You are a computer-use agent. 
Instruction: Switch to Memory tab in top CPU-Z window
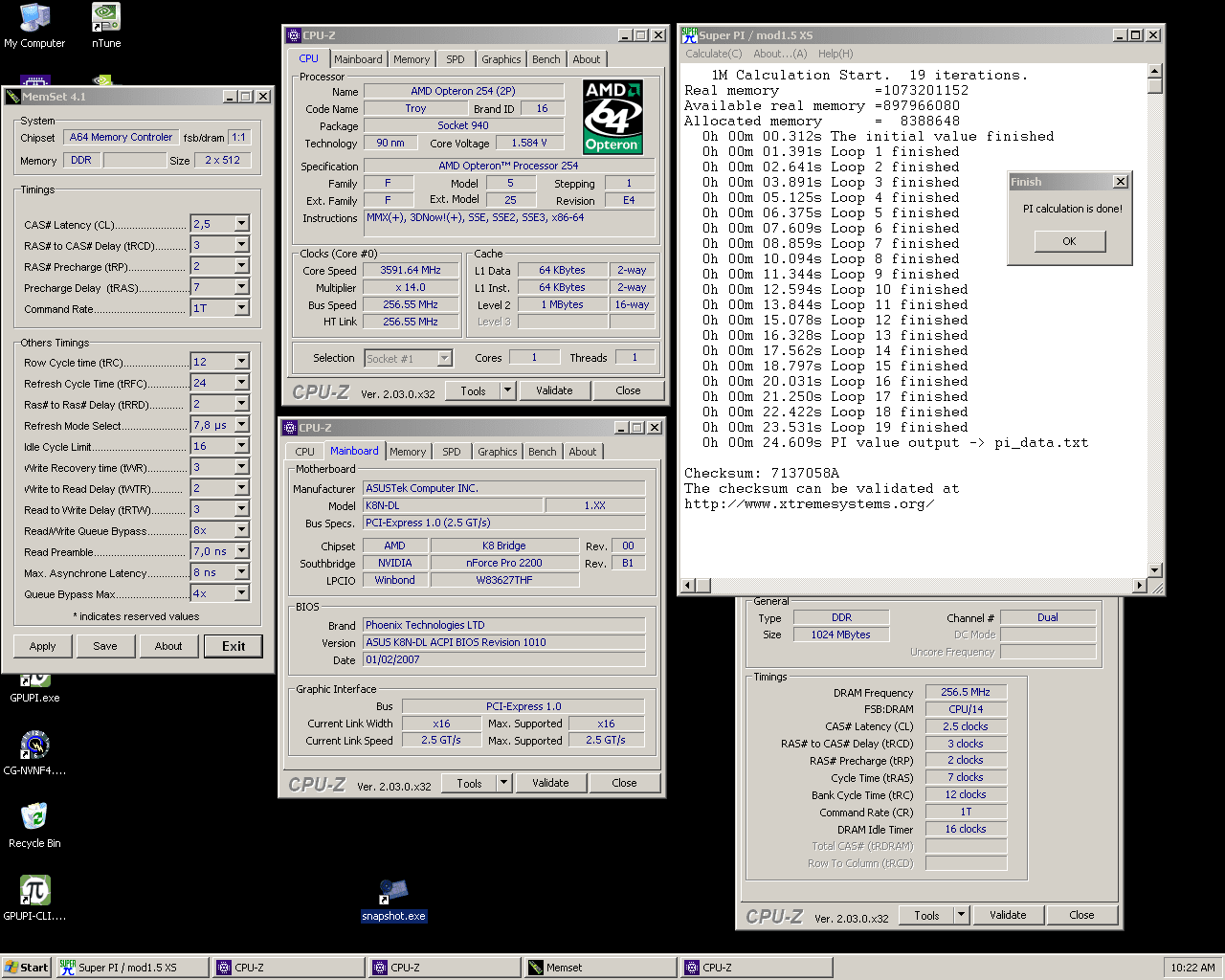(x=412, y=59)
